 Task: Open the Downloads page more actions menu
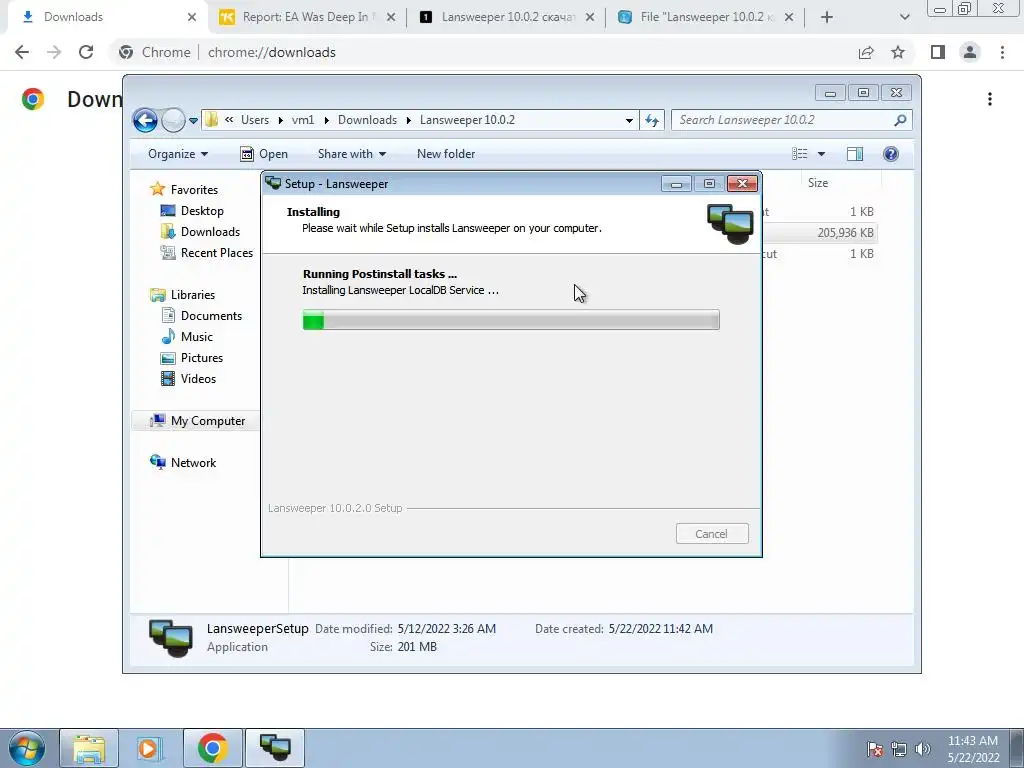click(990, 99)
